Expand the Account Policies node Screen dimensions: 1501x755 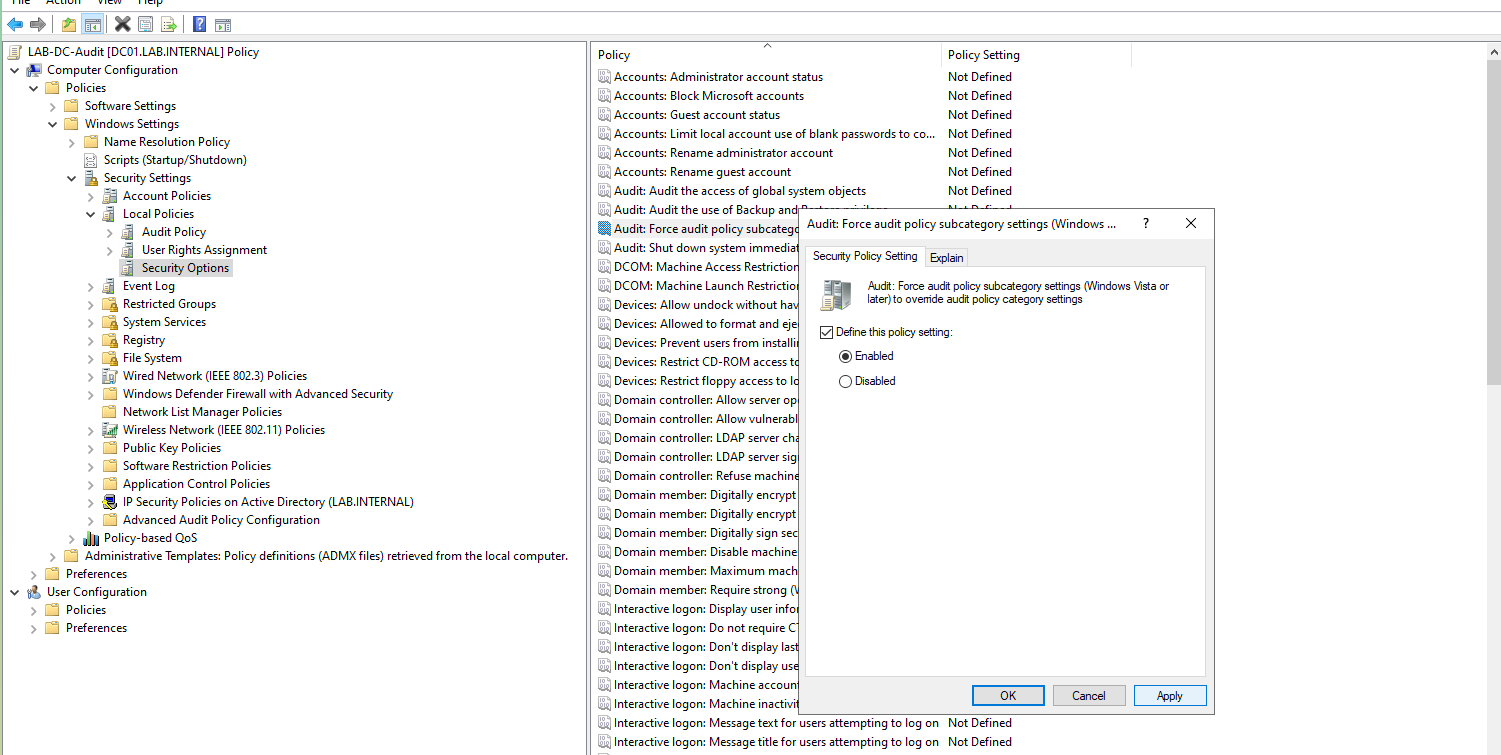(x=91, y=196)
